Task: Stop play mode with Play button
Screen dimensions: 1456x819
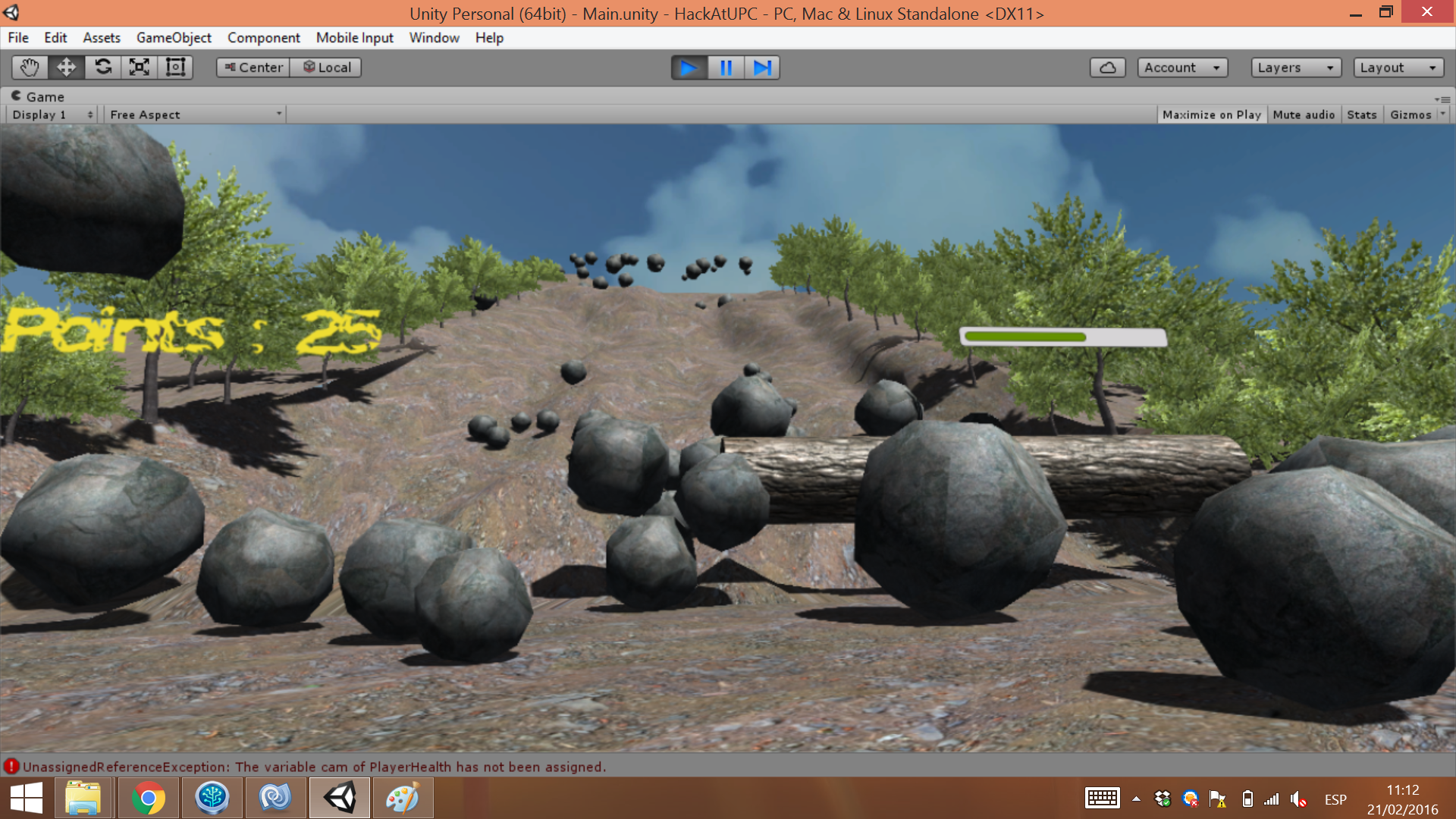Action: pos(689,67)
